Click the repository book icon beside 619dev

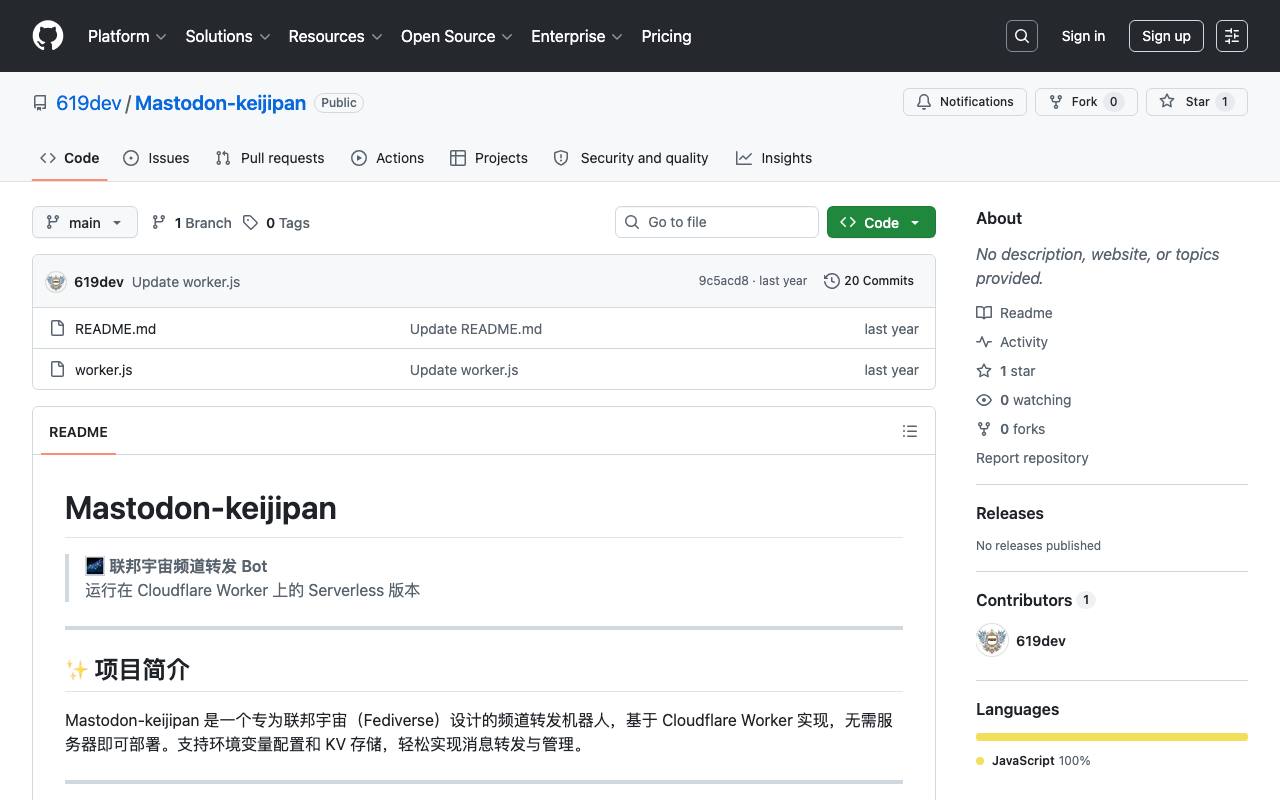pos(40,103)
